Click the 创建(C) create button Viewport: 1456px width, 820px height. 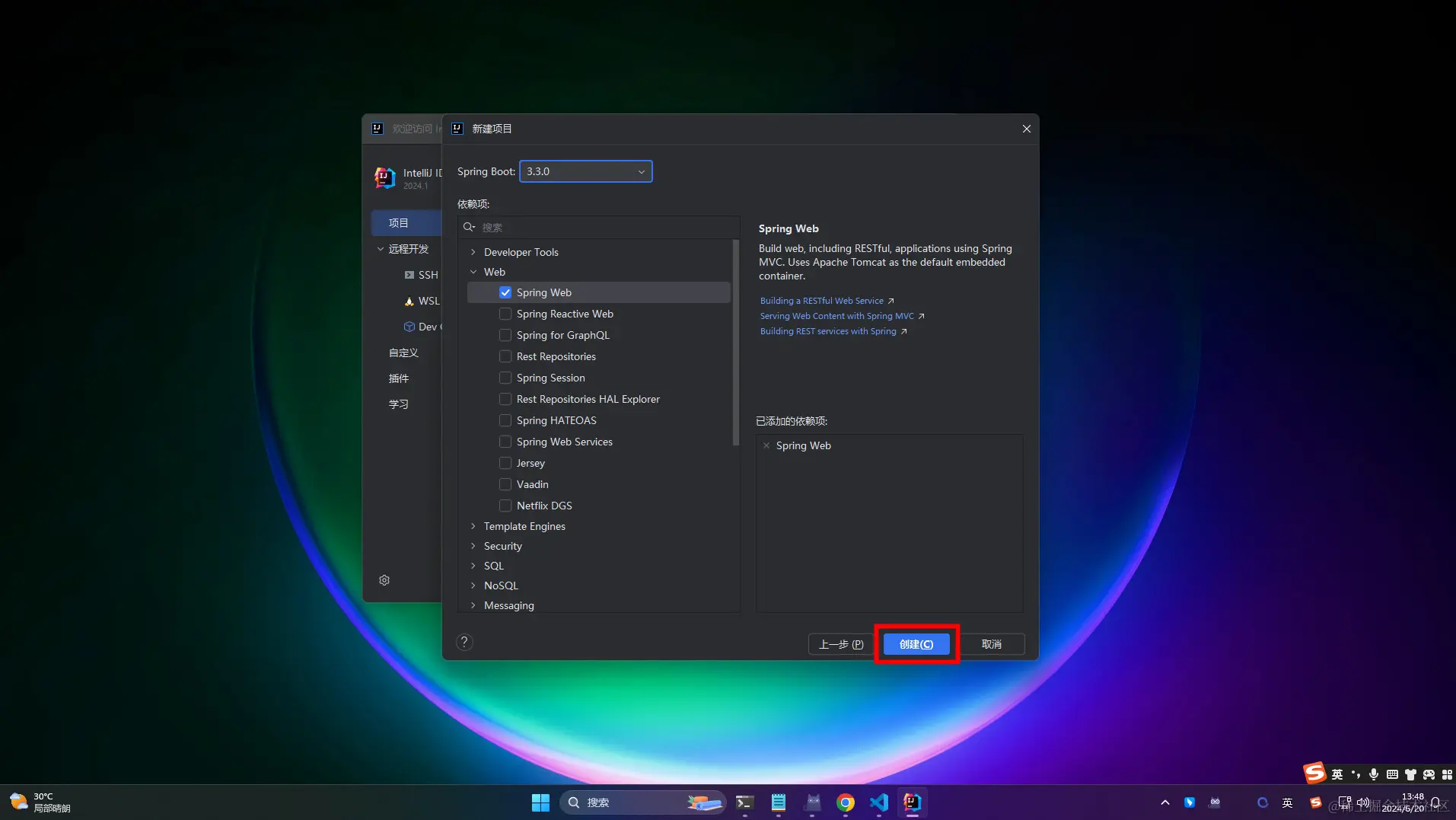tap(916, 644)
